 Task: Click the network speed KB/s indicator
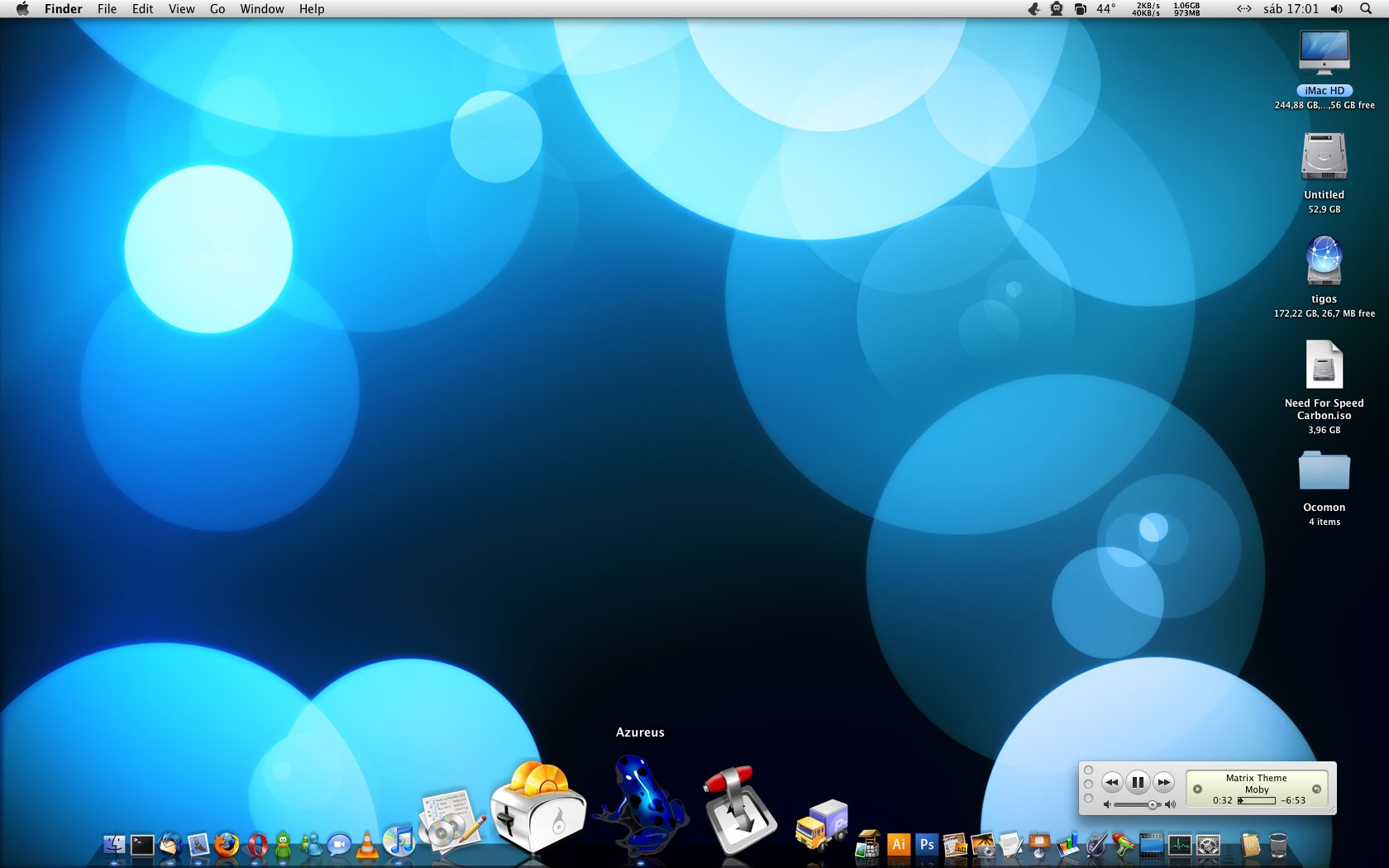pyautogui.click(x=1146, y=9)
